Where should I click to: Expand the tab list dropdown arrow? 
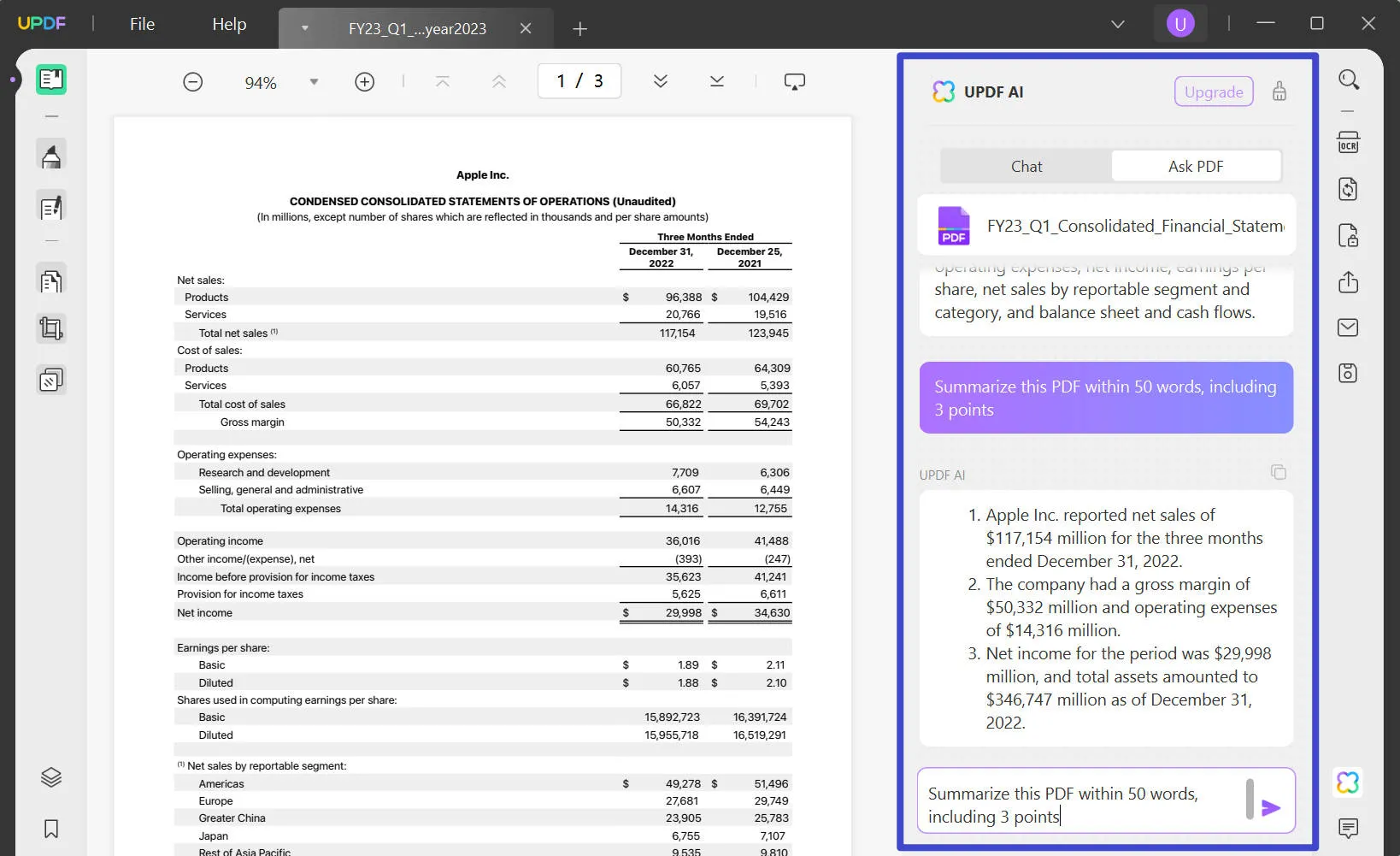point(305,28)
